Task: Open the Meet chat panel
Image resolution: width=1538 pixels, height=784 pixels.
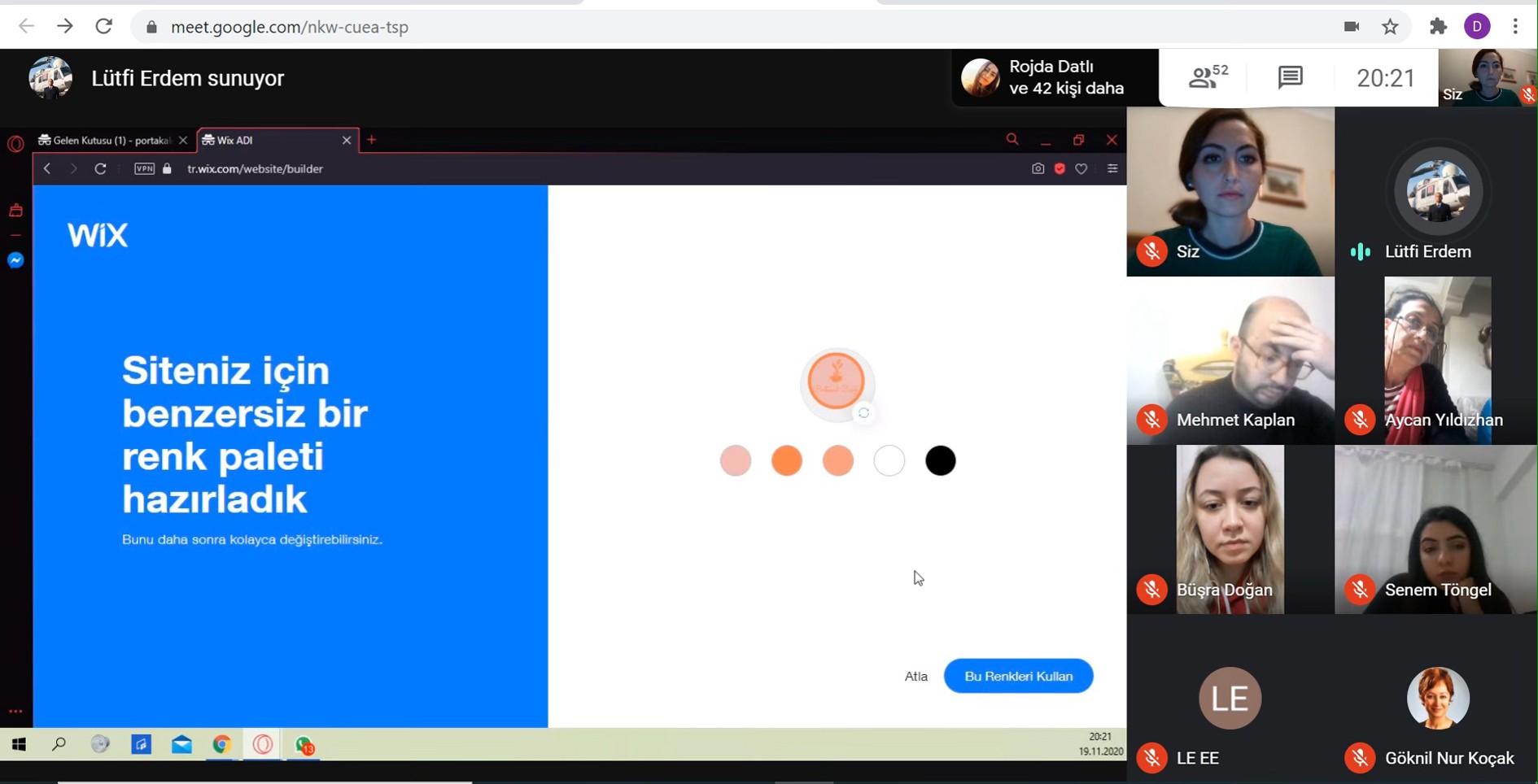Action: 1291,78
